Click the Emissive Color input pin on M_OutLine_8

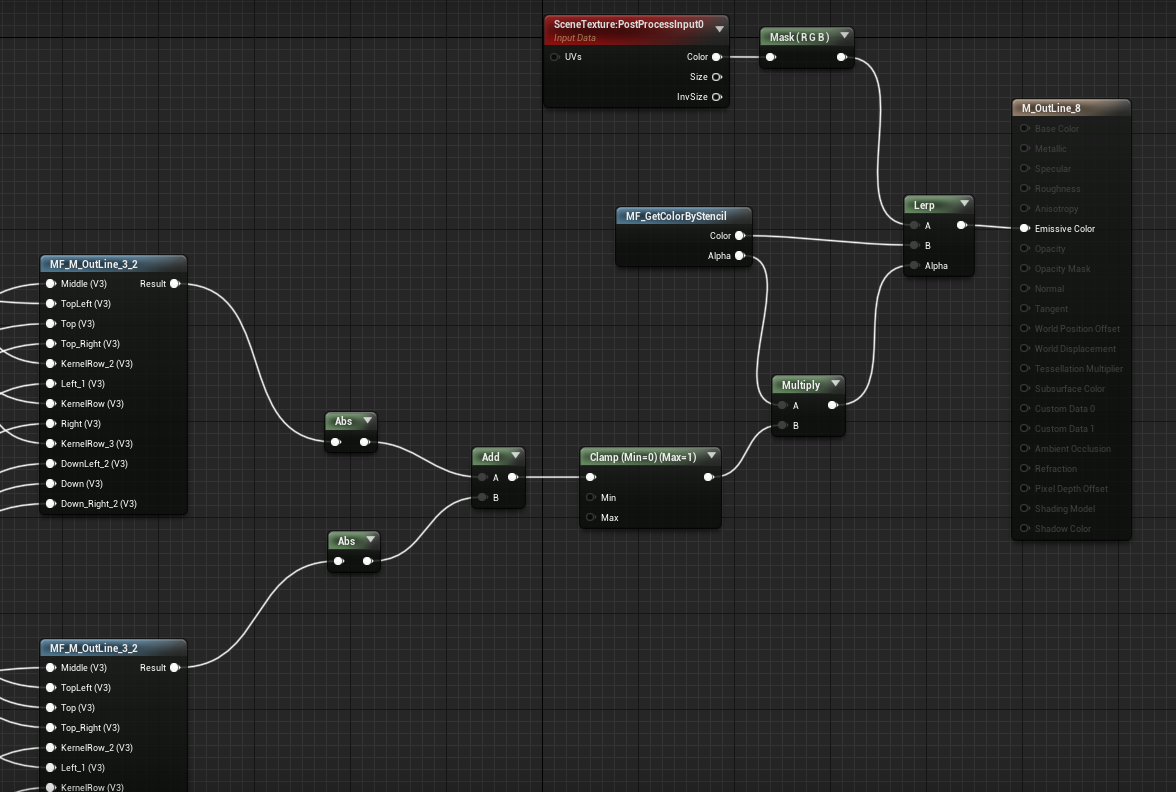1024,228
